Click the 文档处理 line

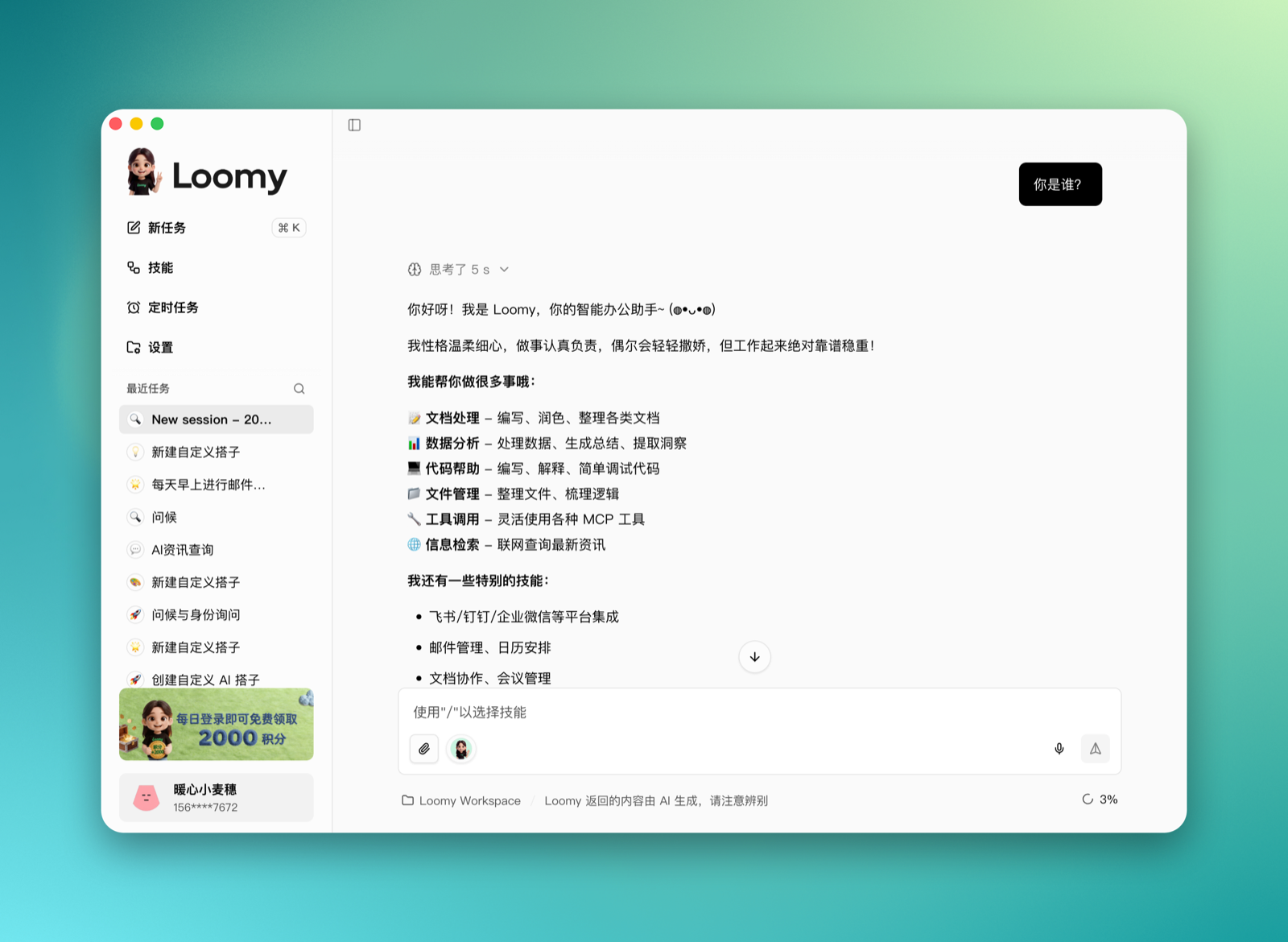tap(534, 418)
